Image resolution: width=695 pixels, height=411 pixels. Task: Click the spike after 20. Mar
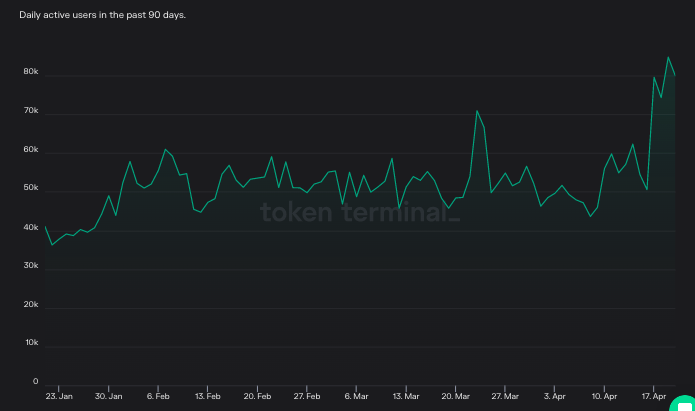point(477,111)
